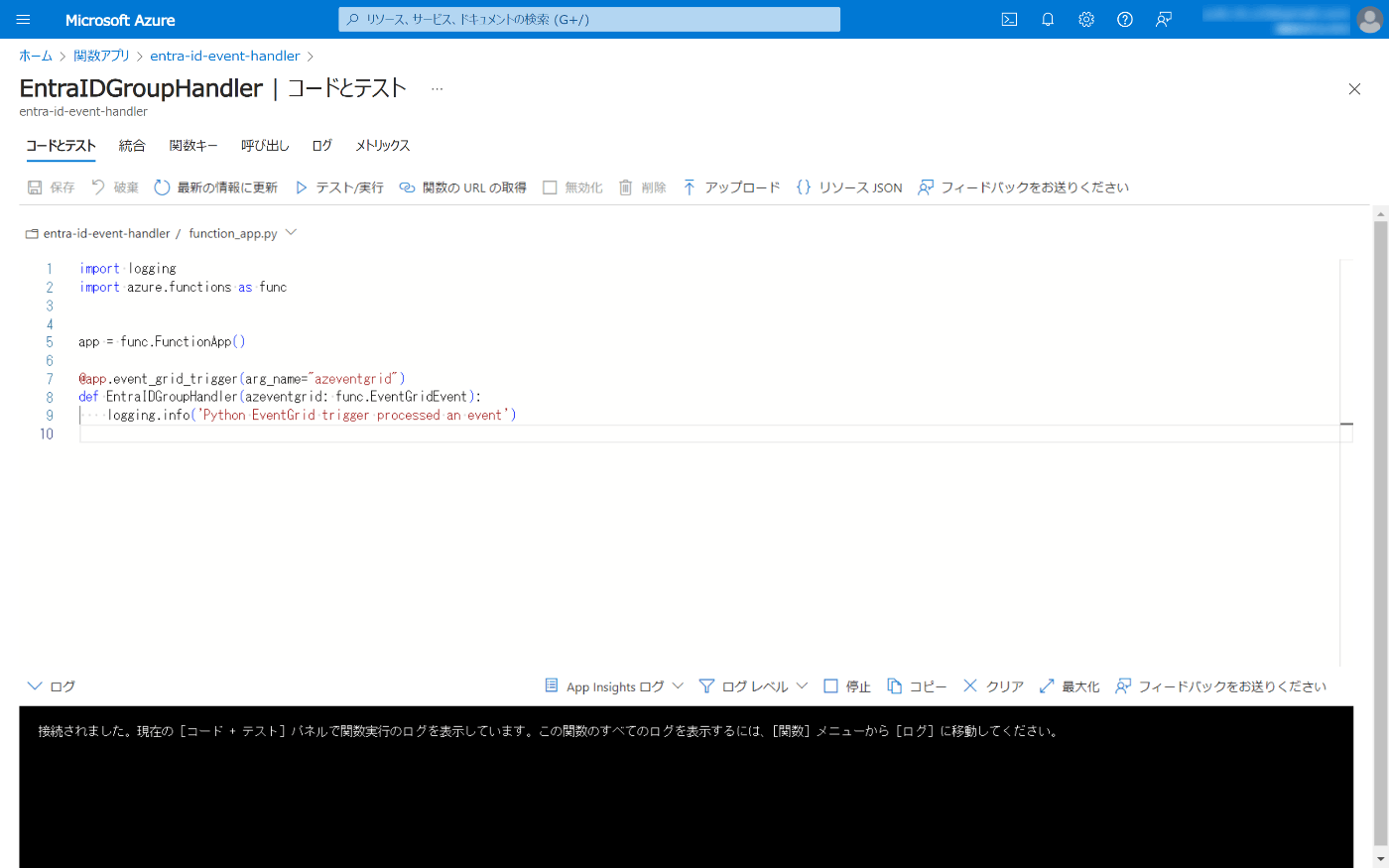Click toolbar フィードバックをお送りください link
Screen dimensions: 1389x868
(1024, 187)
